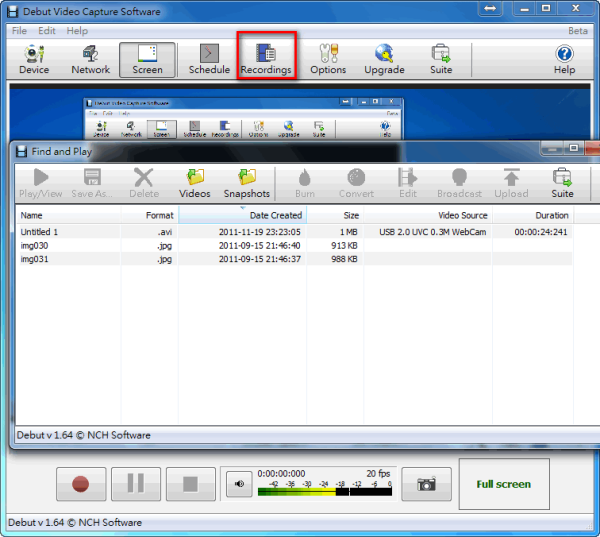Sort by the Date Created column header
Viewport: 600px width, 537px height.
[x=242, y=215]
